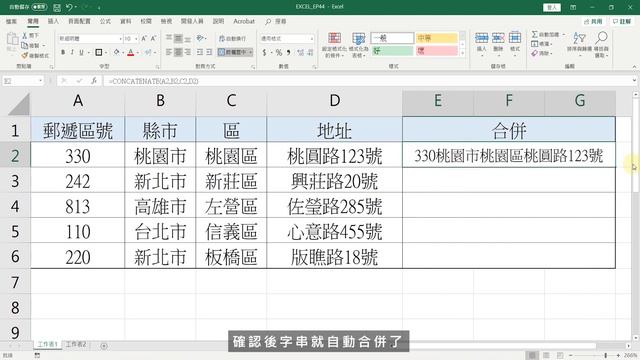Toggle bold formatting
This screenshot has height=360, width=640.
pos(63,52)
